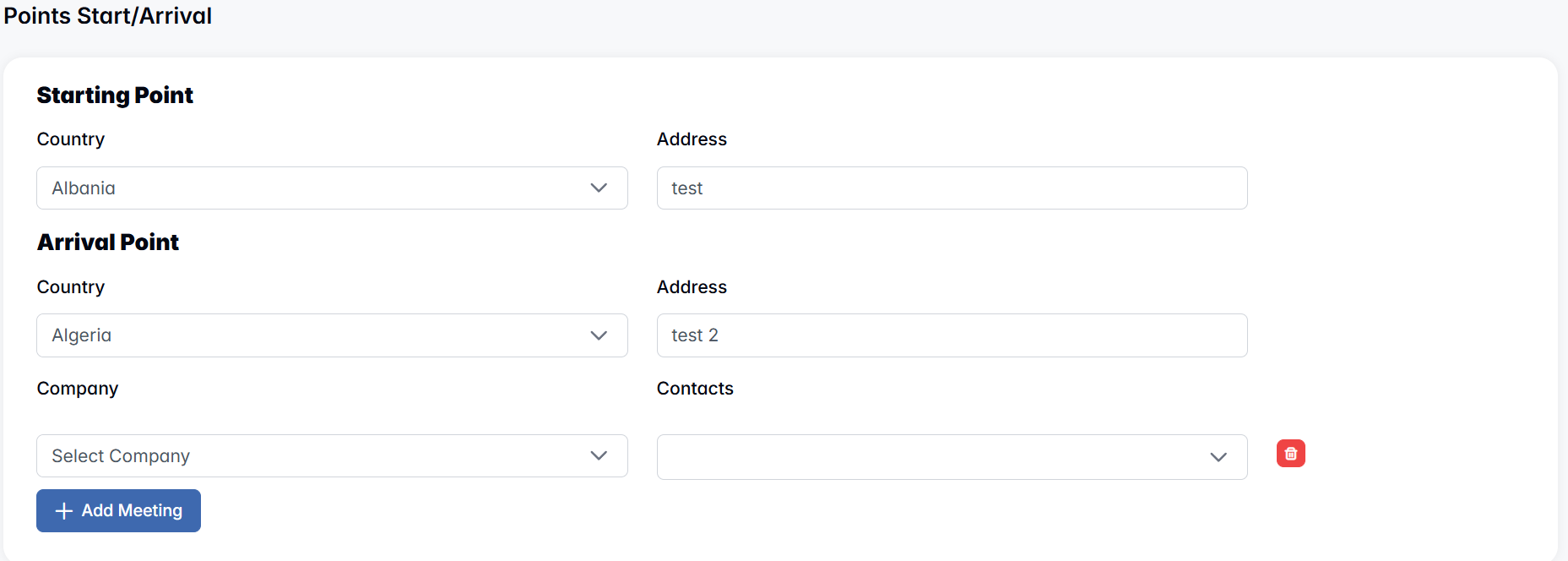This screenshot has height=561, width=1568.
Task: Click the Company field label
Action: (78, 389)
